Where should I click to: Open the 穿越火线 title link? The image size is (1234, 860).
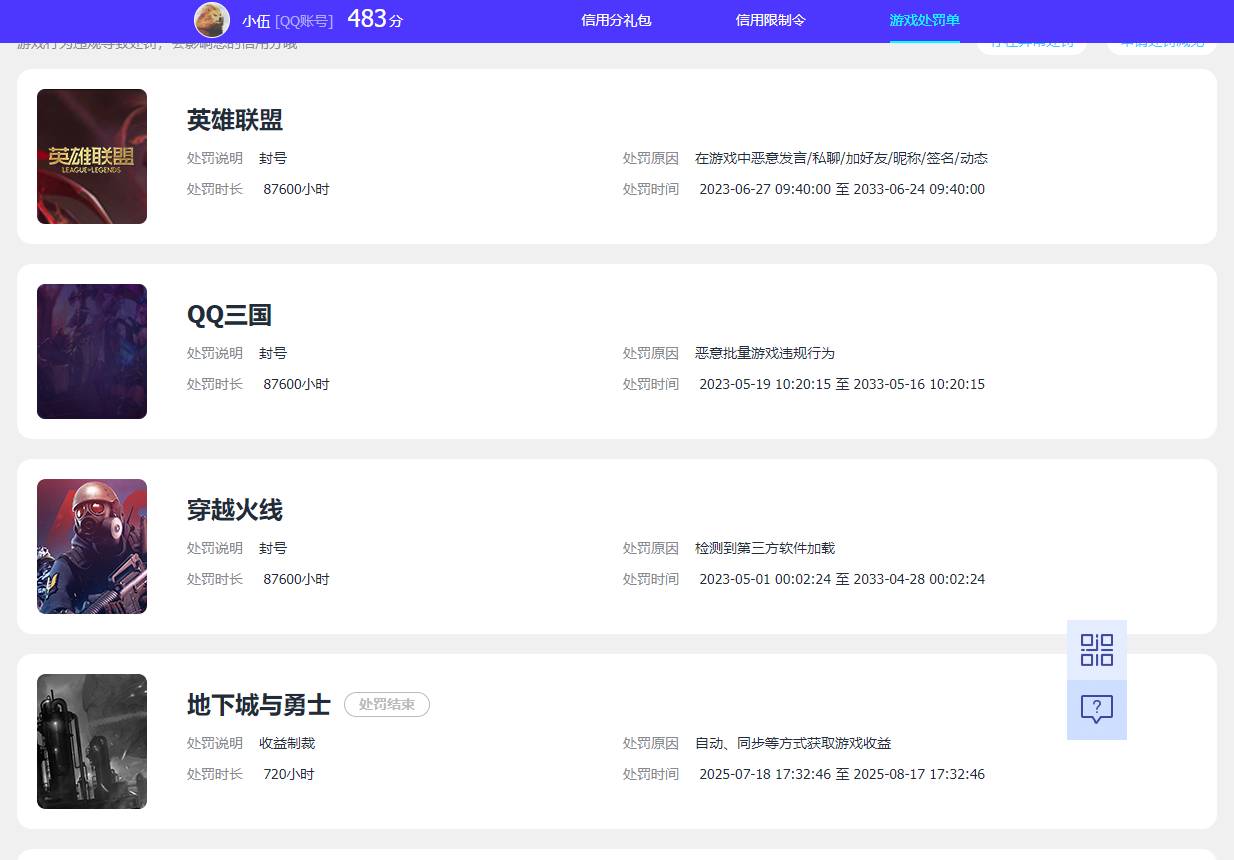234,510
